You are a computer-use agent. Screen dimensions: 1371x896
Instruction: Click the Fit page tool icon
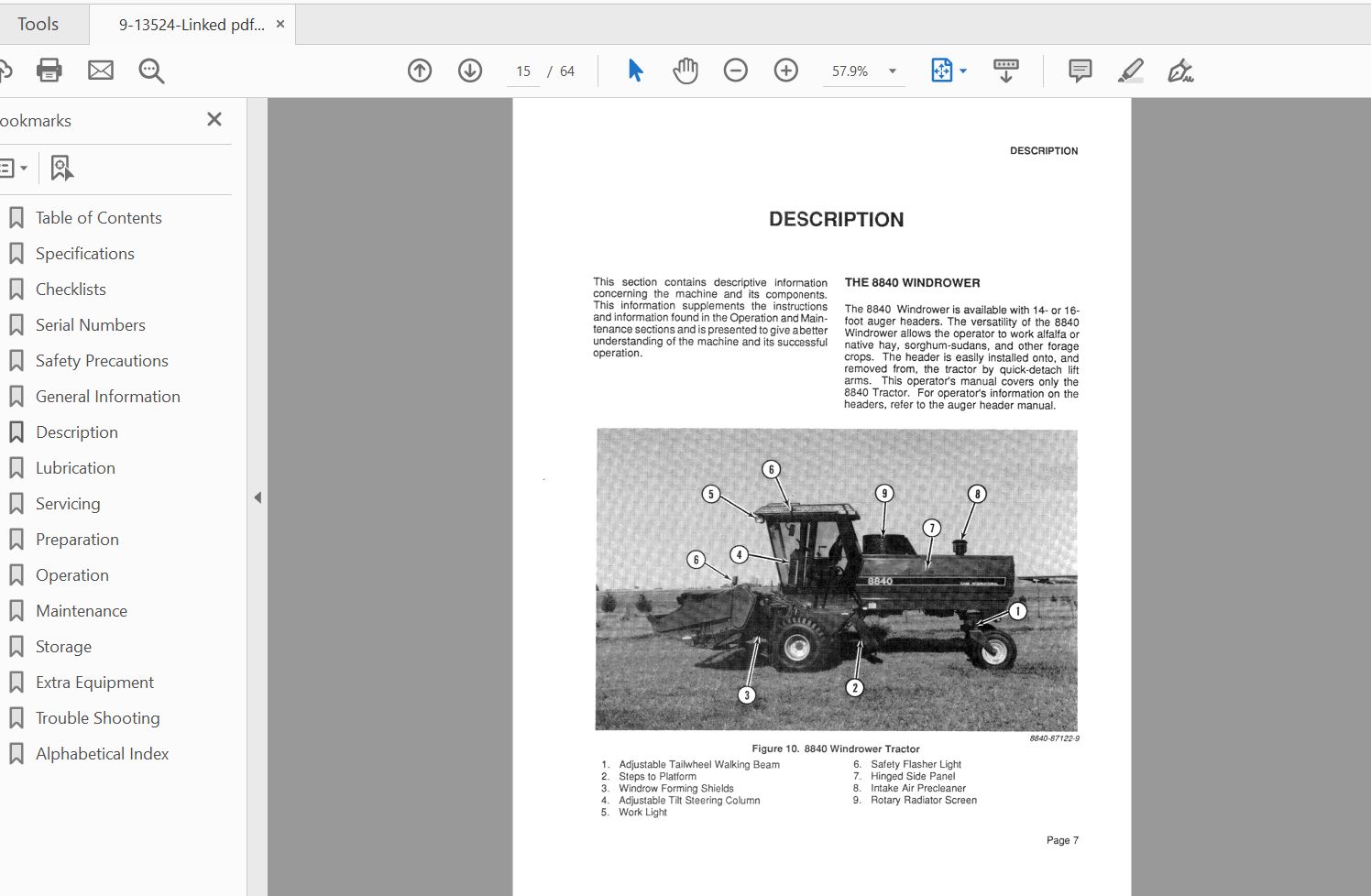(941, 71)
